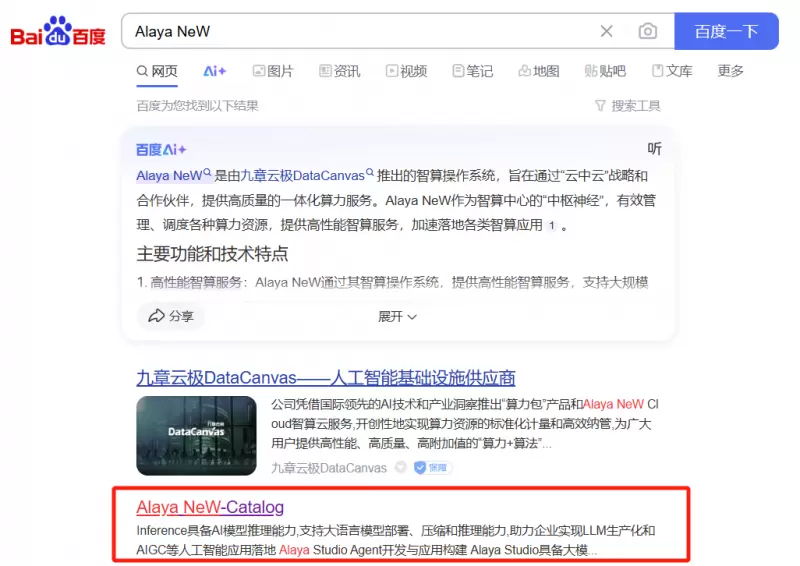Screen dimensions: 800x566
Task: Switch to the 视频 video tab
Action: (x=406, y=71)
